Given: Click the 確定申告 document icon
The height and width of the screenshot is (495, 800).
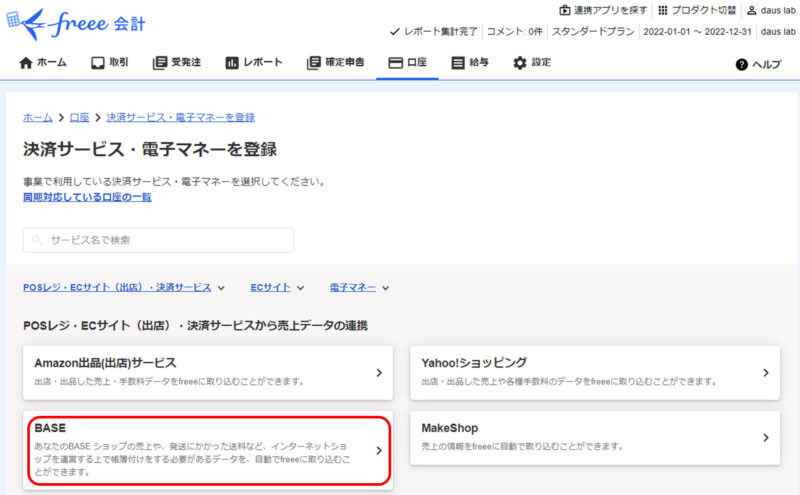Looking at the screenshot, I should click(313, 63).
